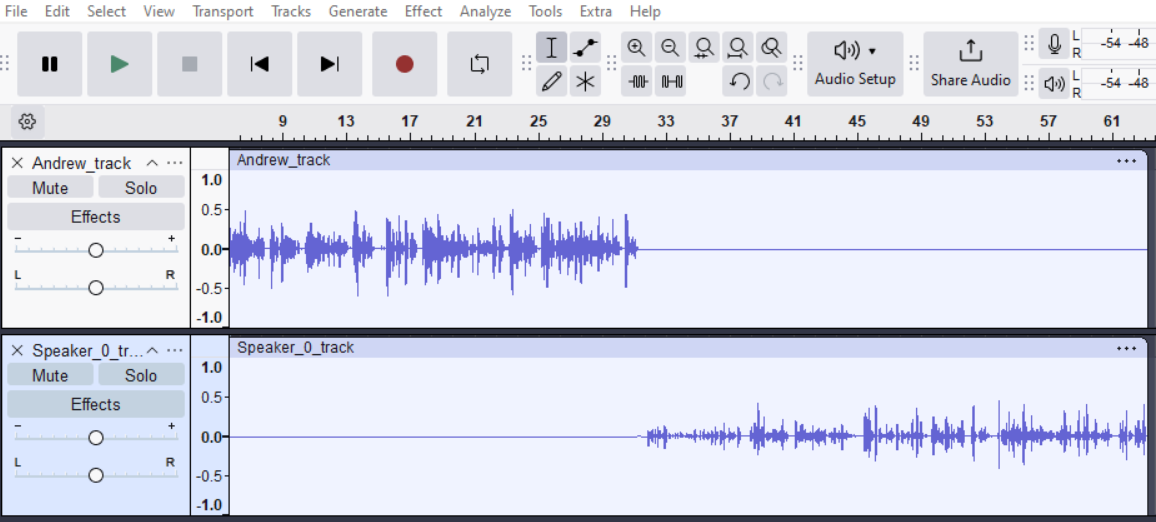Click the Trim audio outside selection icon
Screen dimensions: 1156x522
[x=638, y=82]
